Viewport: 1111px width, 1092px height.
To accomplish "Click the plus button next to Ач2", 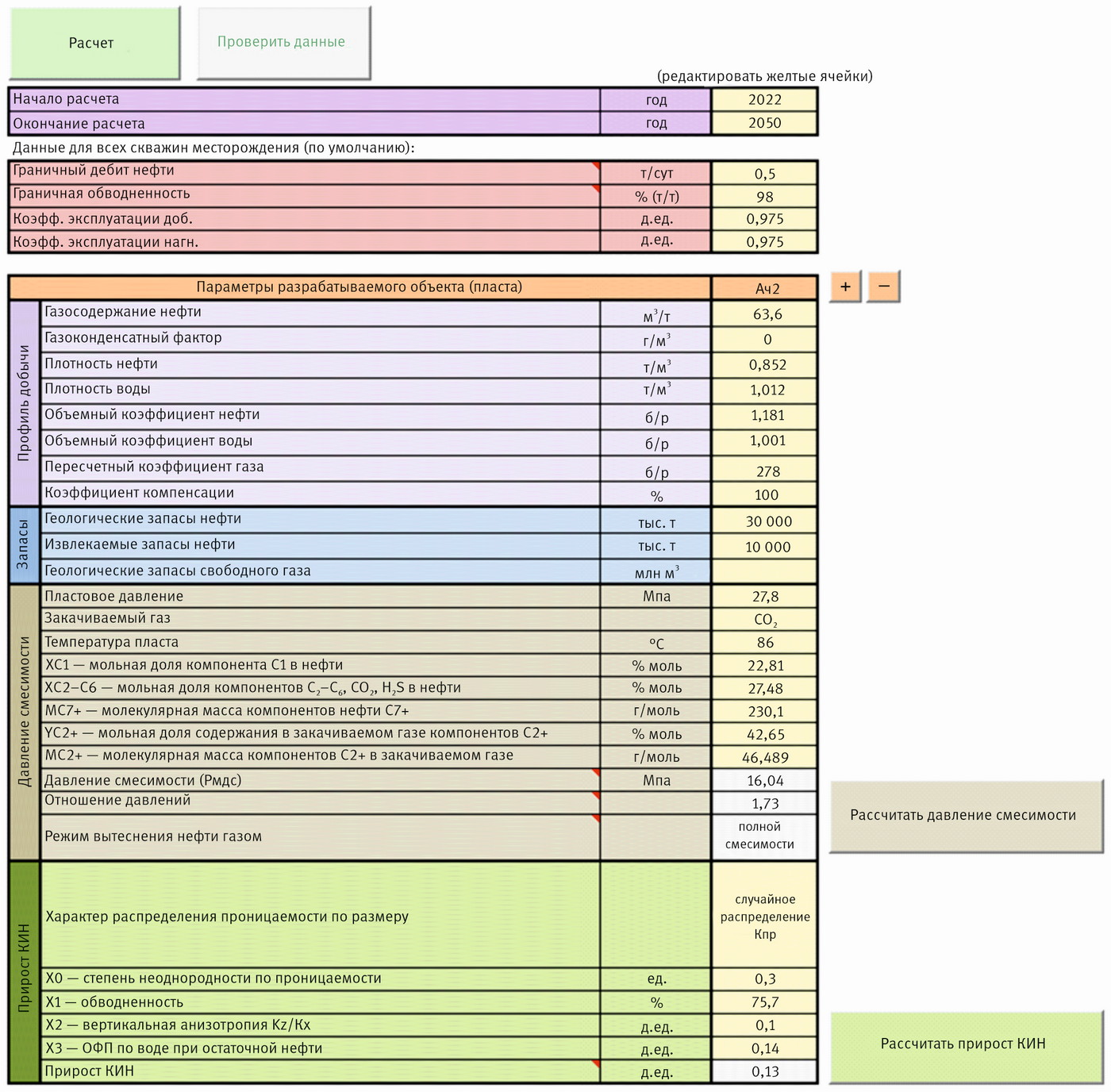I will click(846, 286).
